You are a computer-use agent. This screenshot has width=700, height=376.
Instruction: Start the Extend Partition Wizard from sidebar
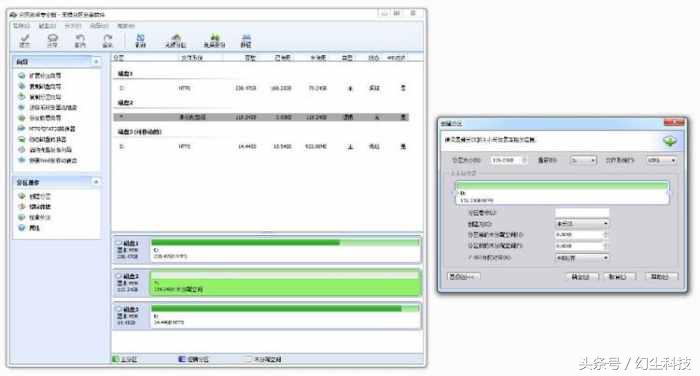(40, 75)
